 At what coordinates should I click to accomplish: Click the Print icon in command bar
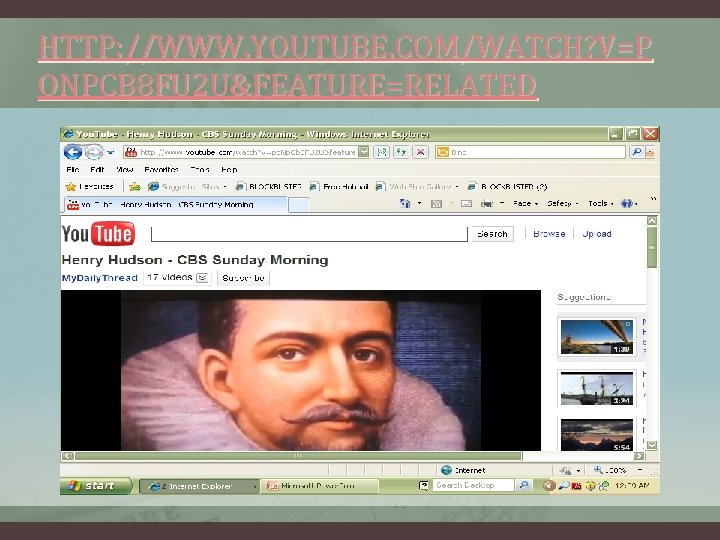pyautogui.click(x=487, y=203)
